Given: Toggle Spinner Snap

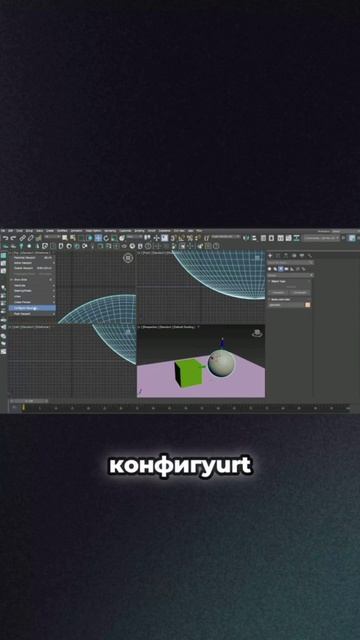Looking at the screenshot, I should pyautogui.click(x=198, y=238).
